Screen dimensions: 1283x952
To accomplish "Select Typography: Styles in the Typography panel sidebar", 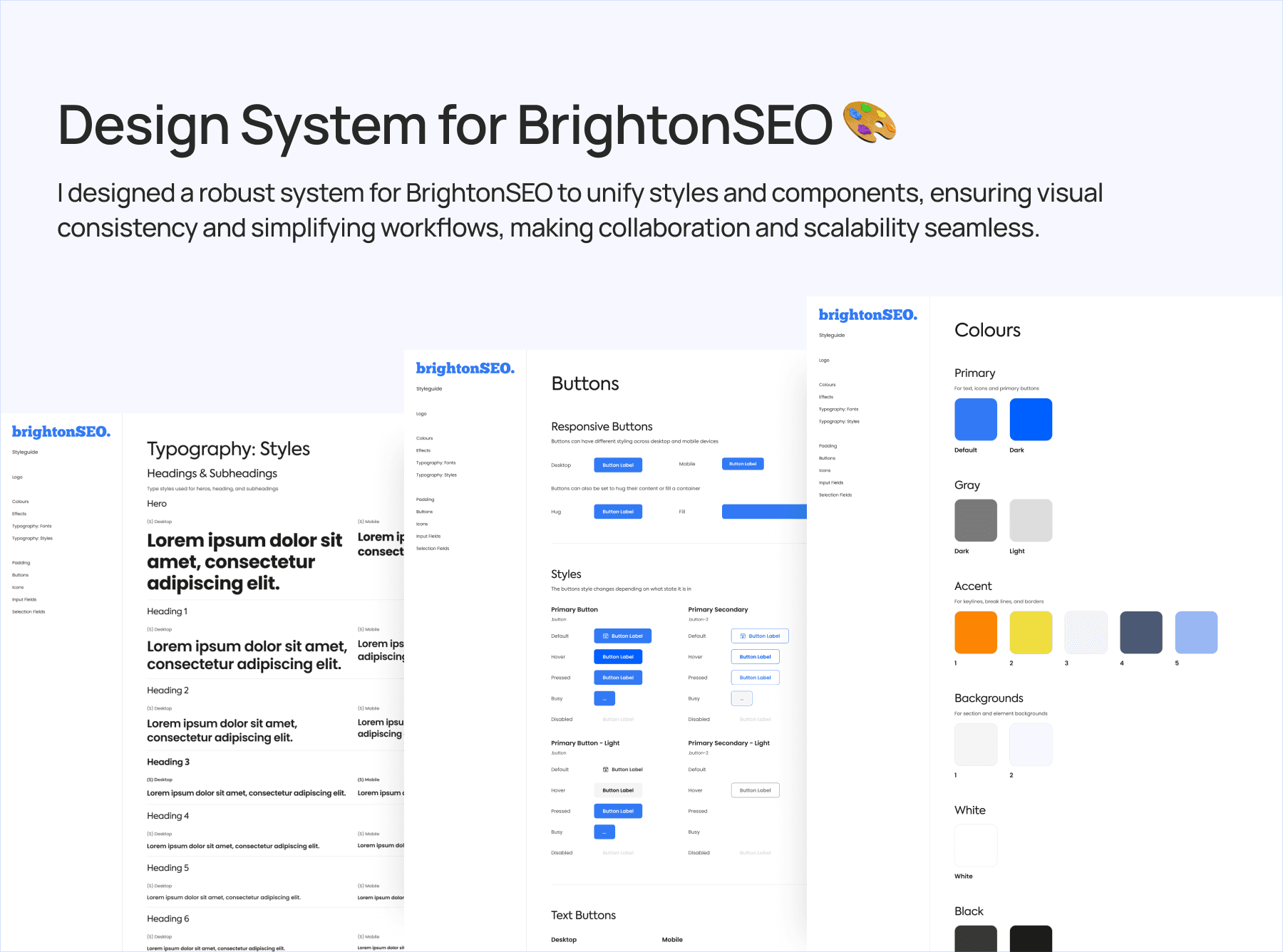I will pyautogui.click(x=33, y=538).
